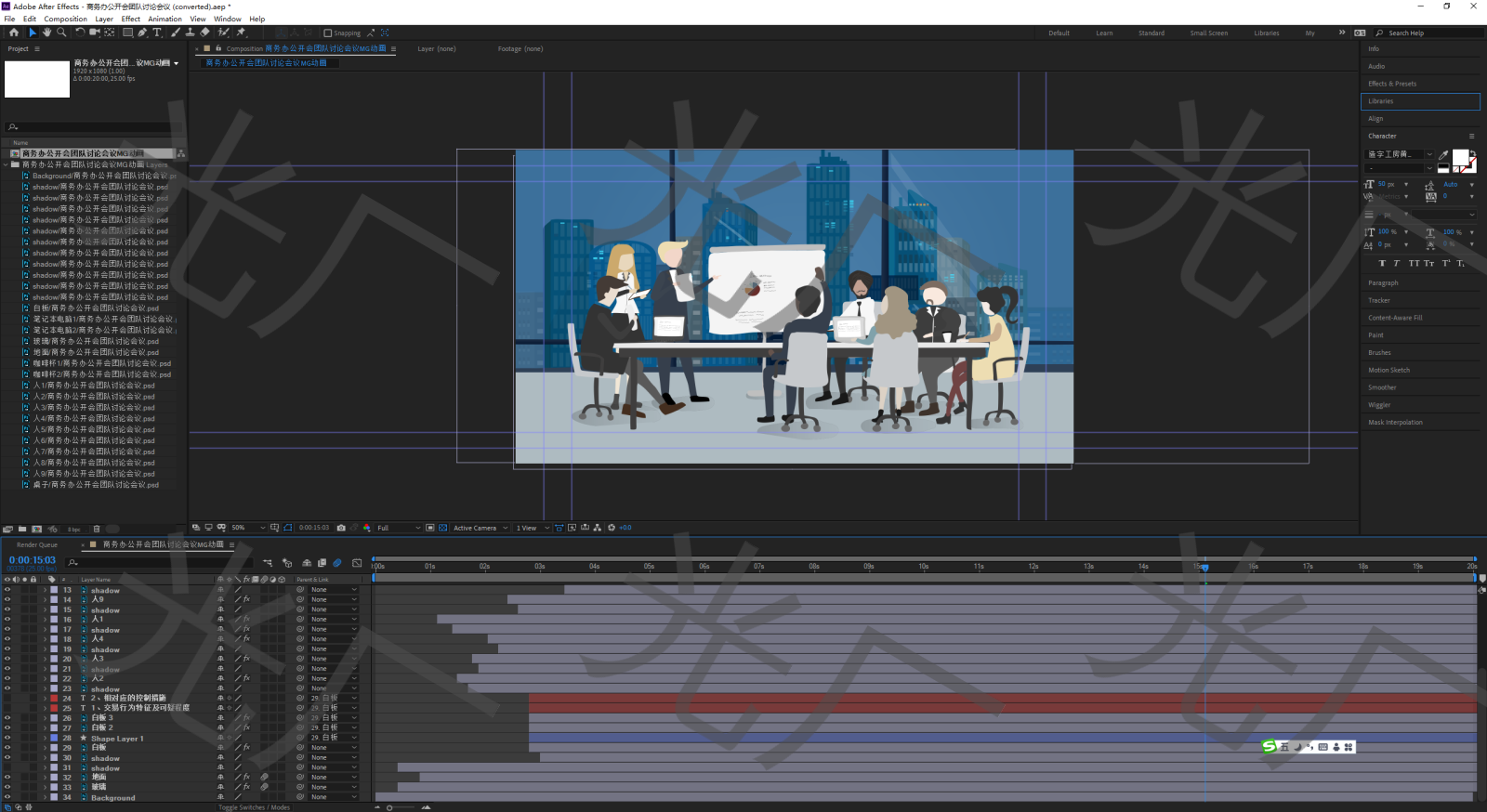Choose the Pen tool in toolbar
1487x812 pixels.
[x=142, y=33]
